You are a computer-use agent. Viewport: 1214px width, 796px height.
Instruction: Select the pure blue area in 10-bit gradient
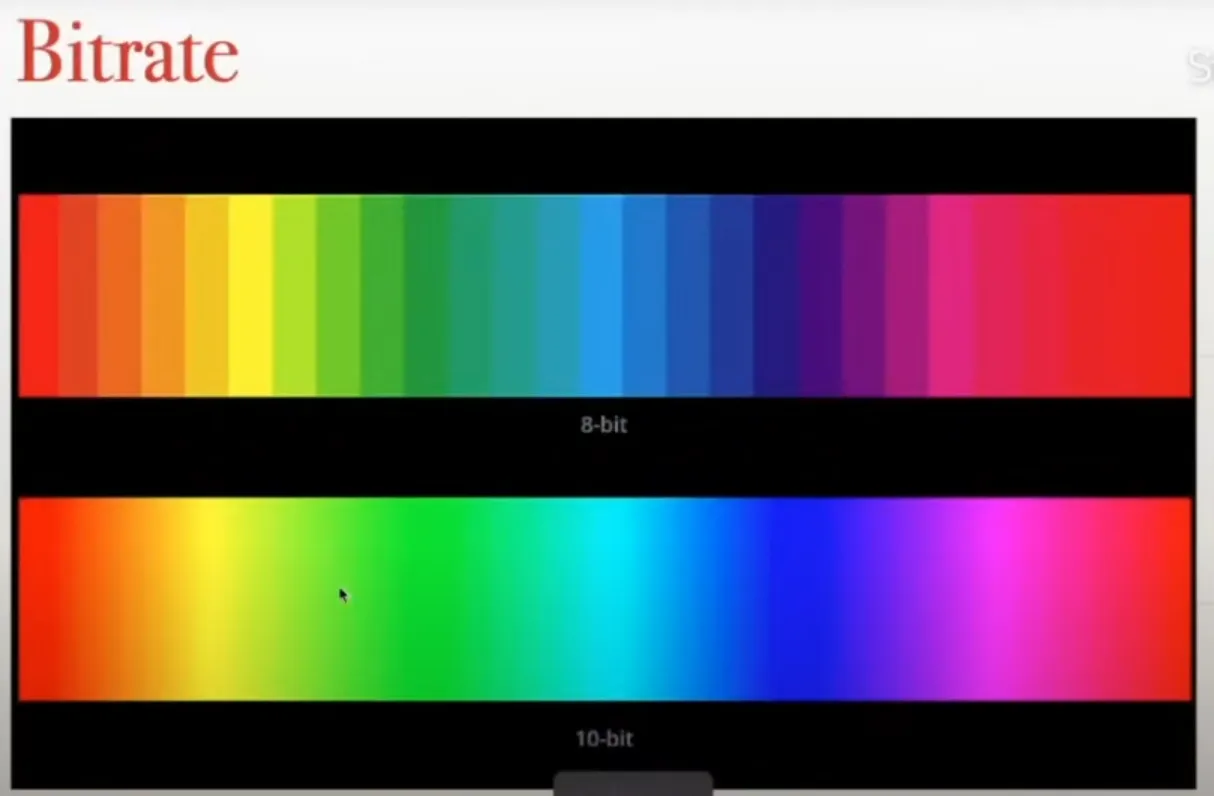pyautogui.click(x=790, y=598)
